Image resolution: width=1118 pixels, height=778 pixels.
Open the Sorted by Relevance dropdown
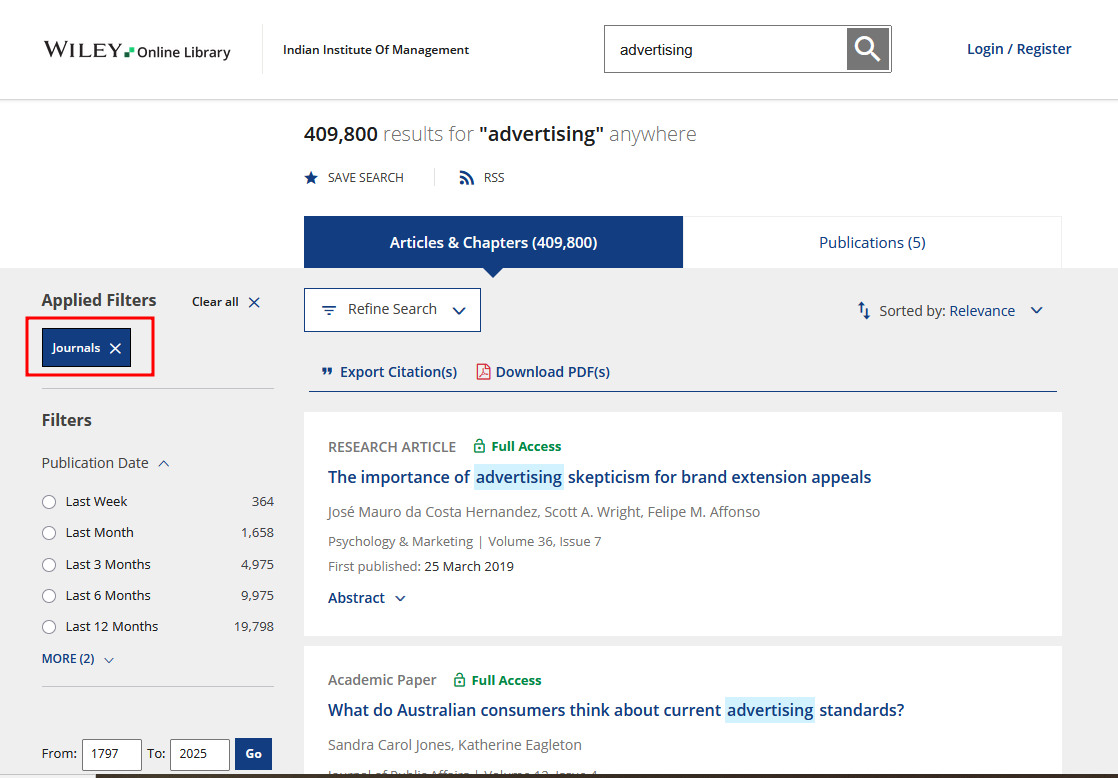coord(995,311)
